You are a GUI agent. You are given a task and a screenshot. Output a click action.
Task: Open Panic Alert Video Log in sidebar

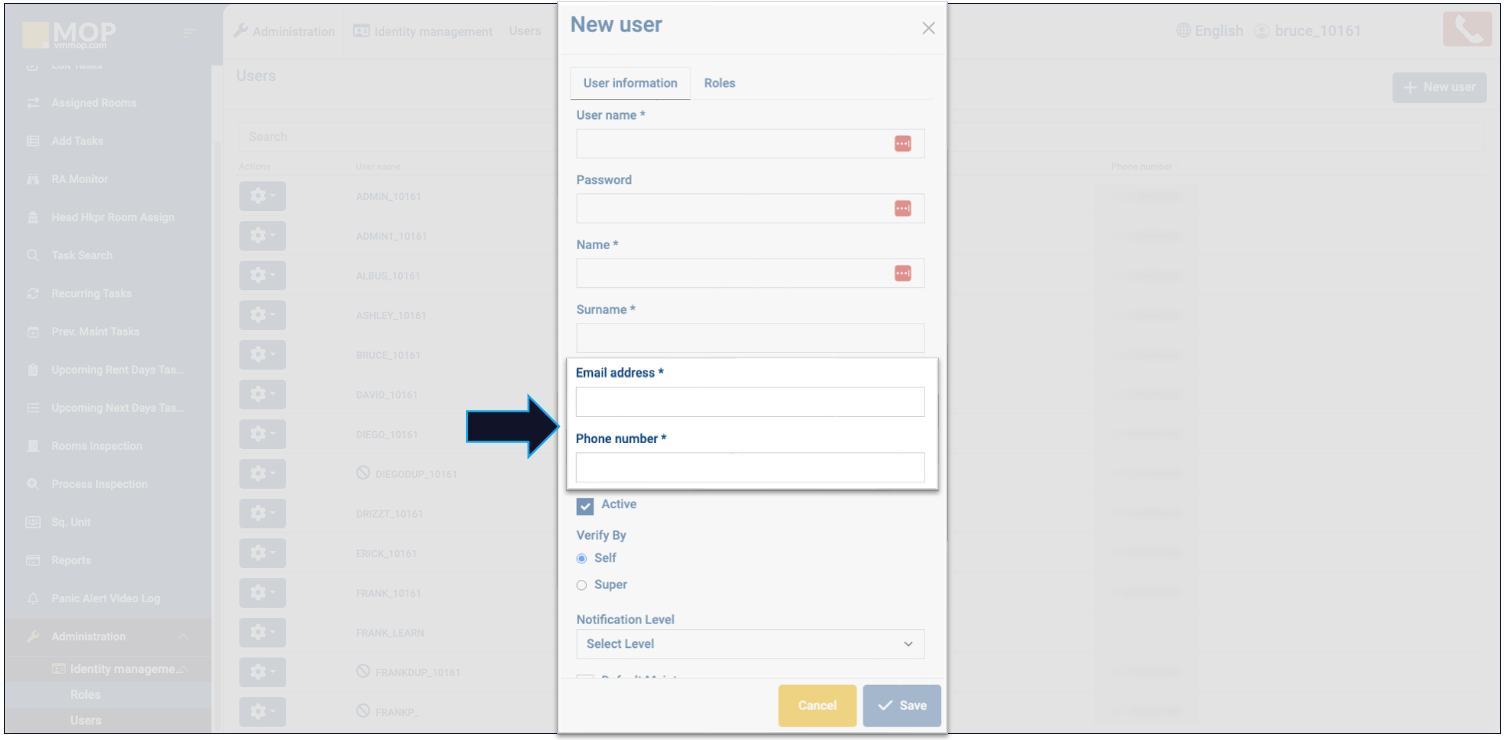pyautogui.click(x=105, y=599)
